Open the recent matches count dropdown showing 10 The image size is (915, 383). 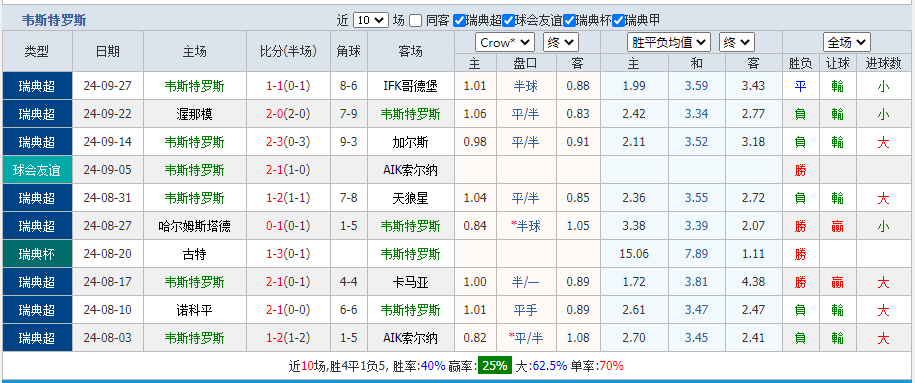(371, 20)
